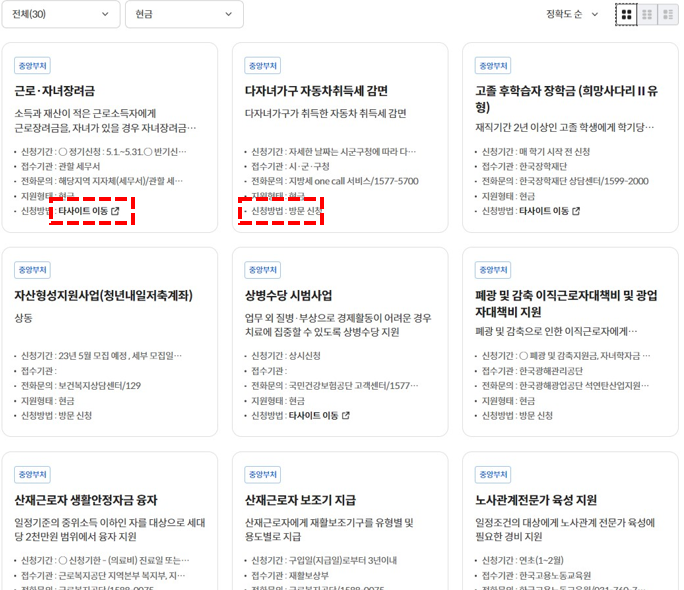Select description text under 근로·자녀장려금
The height and width of the screenshot is (590, 684).
[105, 121]
